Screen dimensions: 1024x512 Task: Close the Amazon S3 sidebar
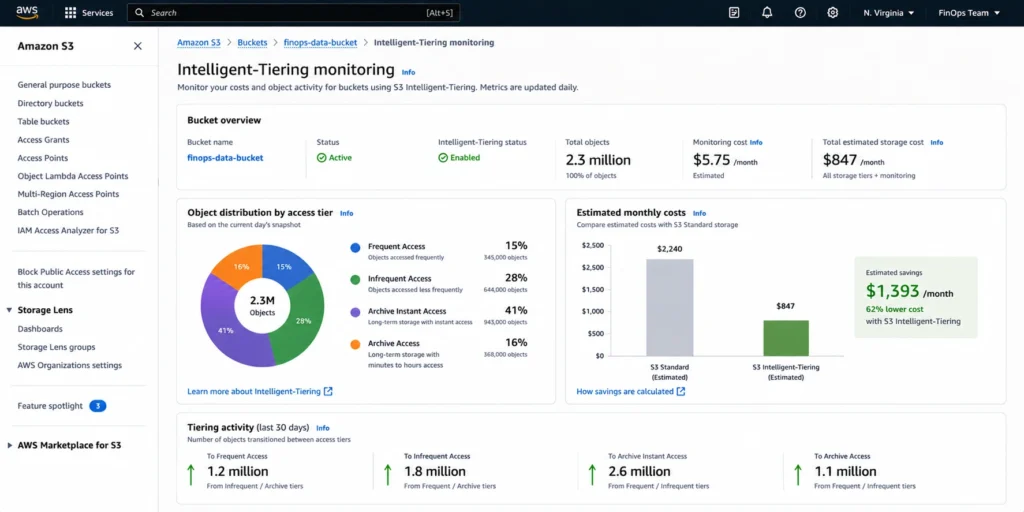(138, 46)
